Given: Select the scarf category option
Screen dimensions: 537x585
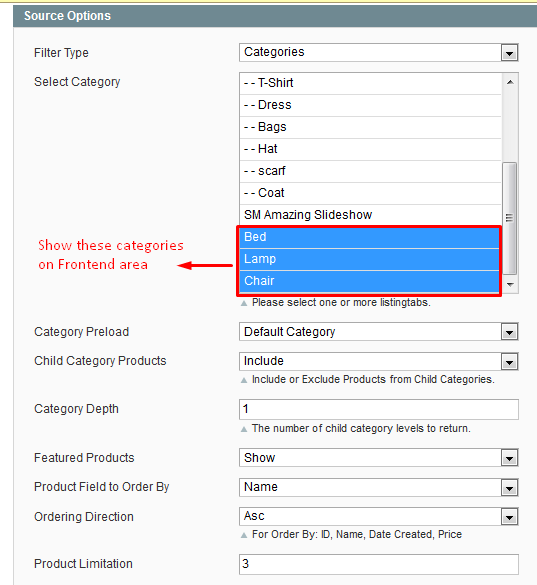Looking at the screenshot, I should 370,171.
